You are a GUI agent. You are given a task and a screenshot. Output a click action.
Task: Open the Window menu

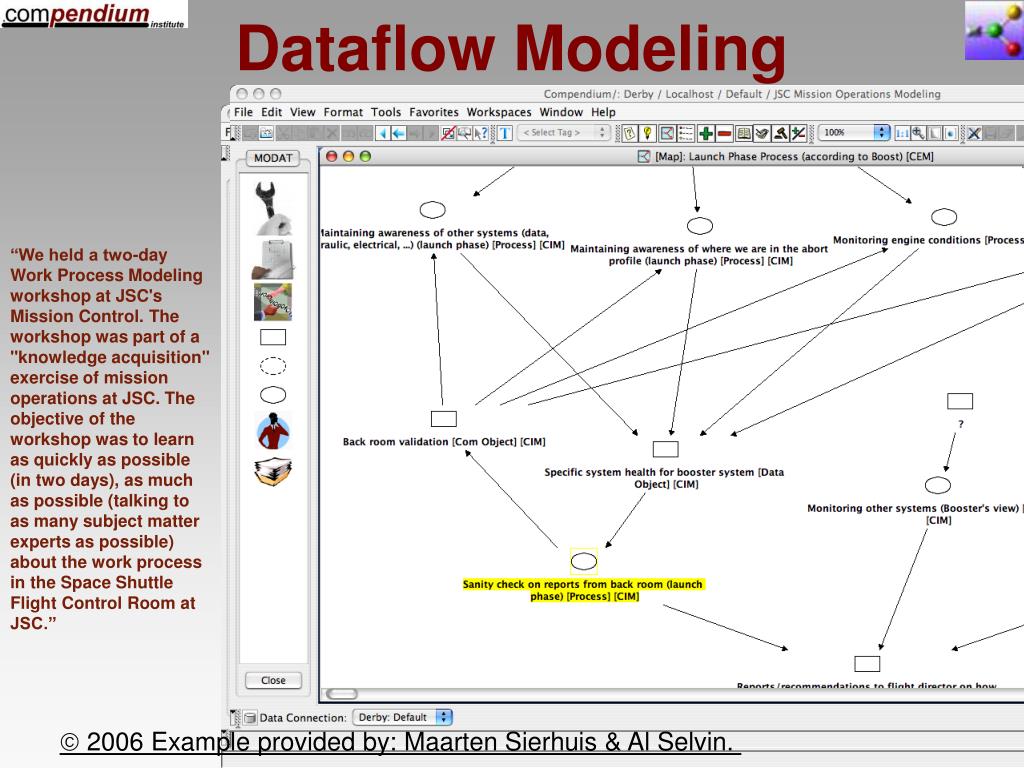pos(561,112)
